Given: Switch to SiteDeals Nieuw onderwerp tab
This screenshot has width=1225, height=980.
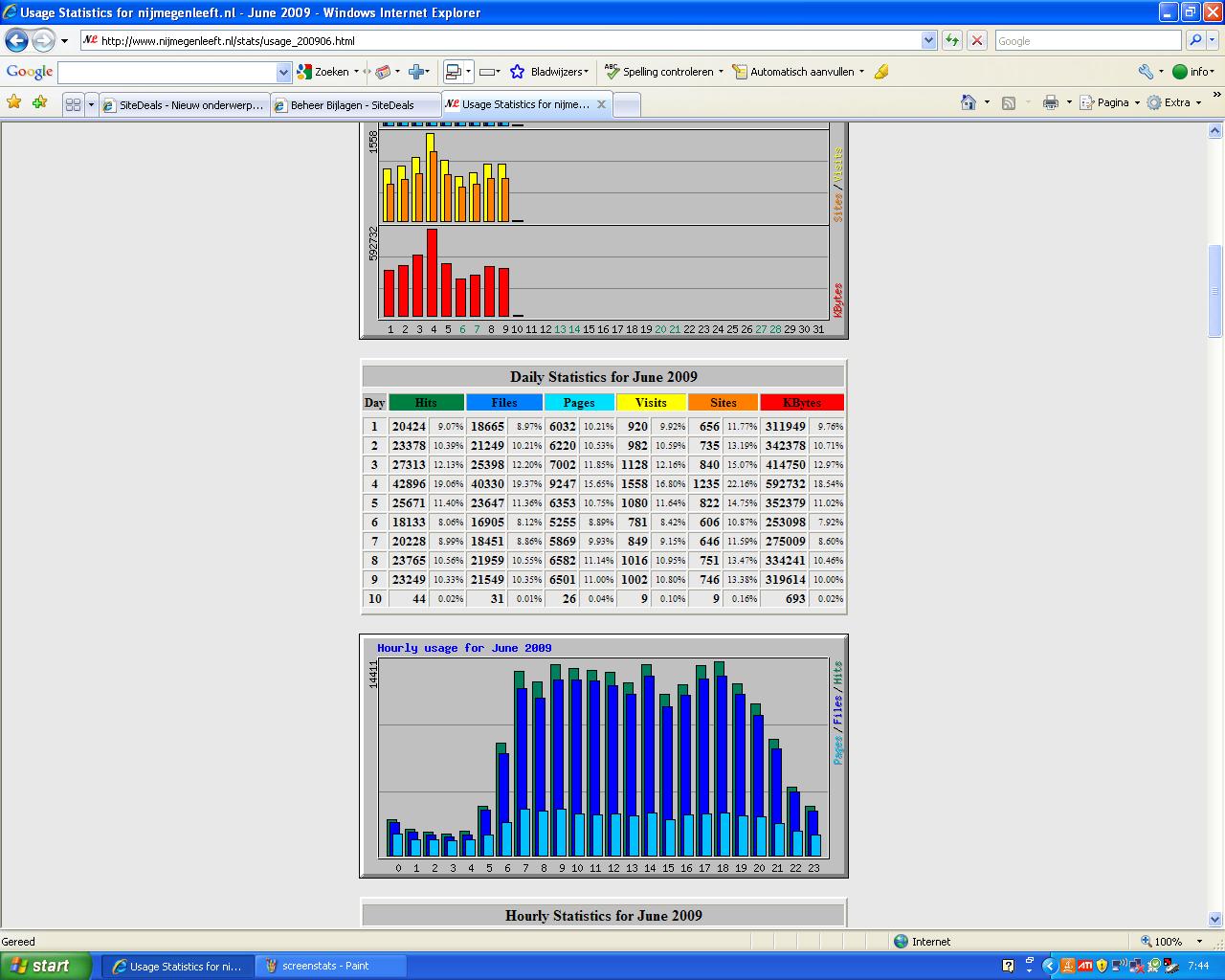Looking at the screenshot, I should 185,105.
